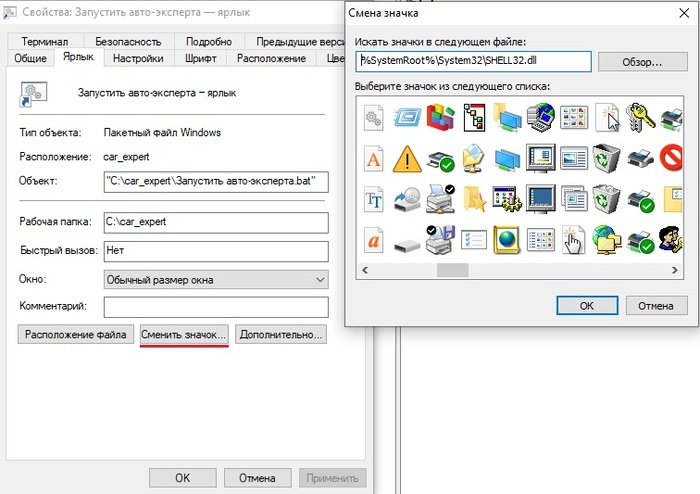Select the gear document icon

tap(374, 118)
